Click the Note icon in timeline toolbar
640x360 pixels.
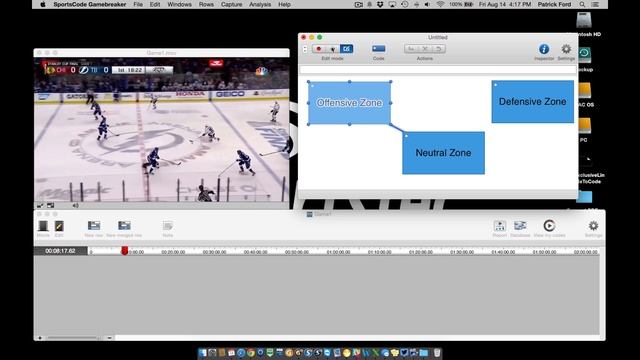[x=168, y=226]
